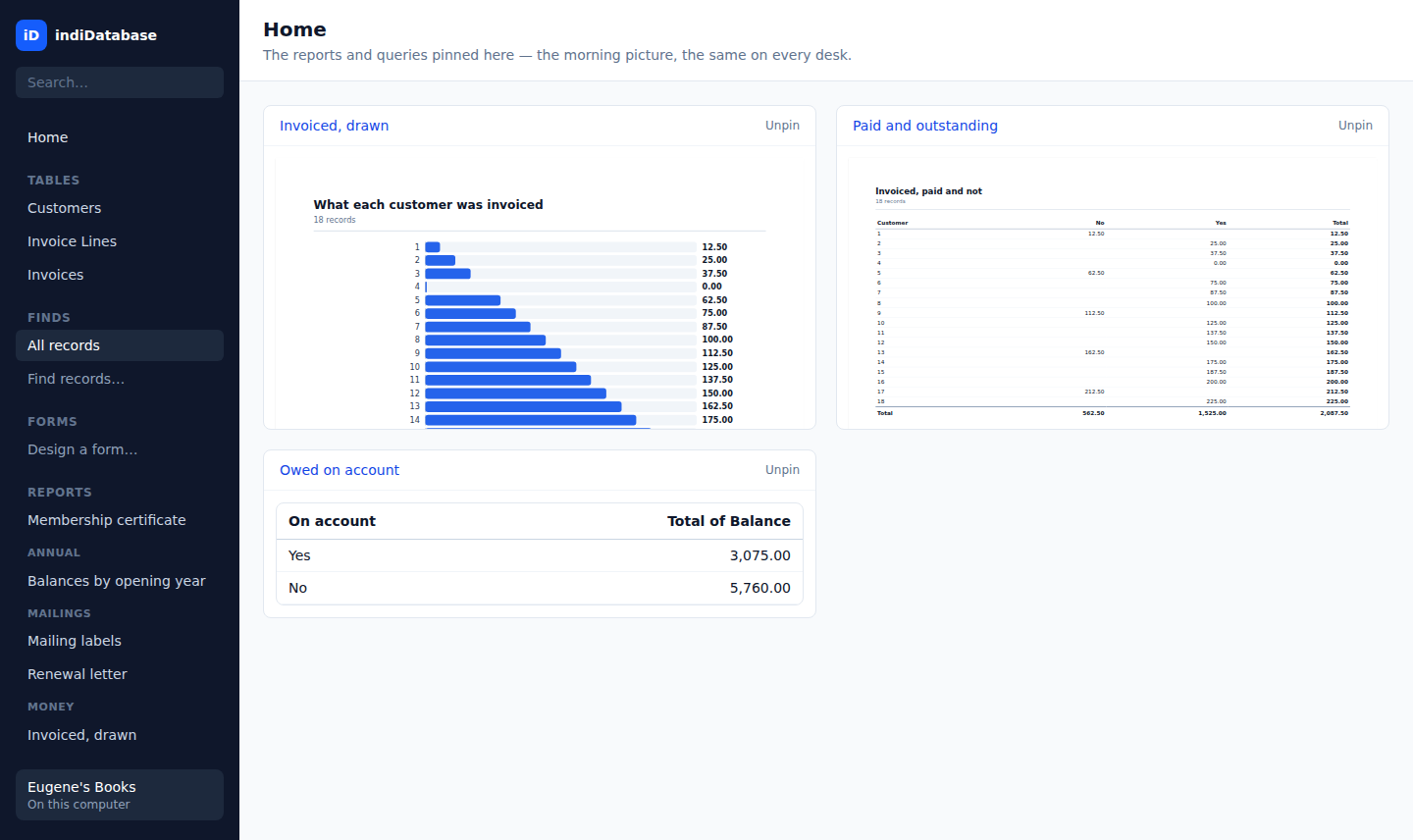Click the TABLES section label
This screenshot has width=1413, height=840.
pyautogui.click(x=54, y=181)
